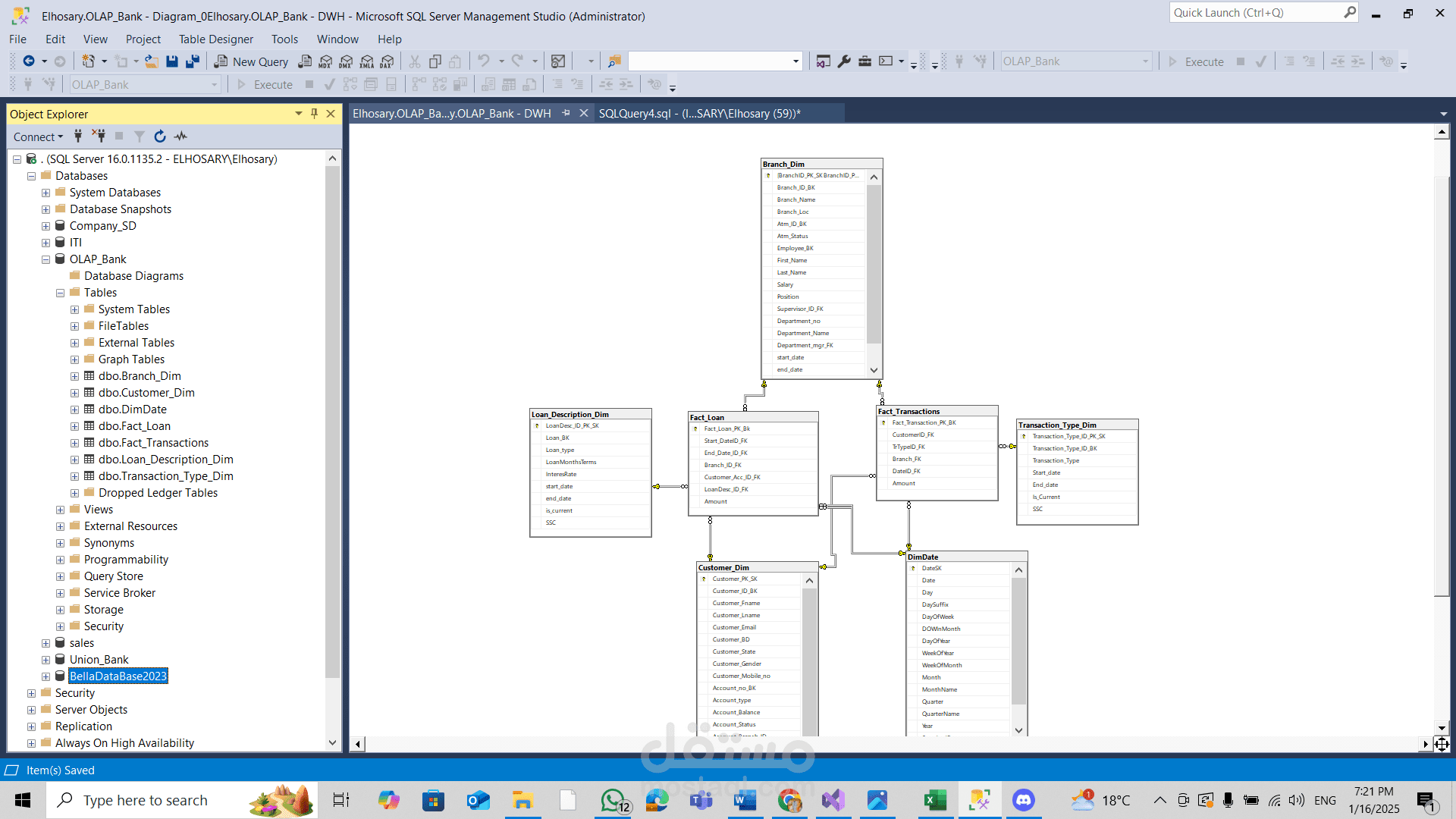This screenshot has height=819, width=1456.
Task: Toggle Auto Hide pin on Object Explorer
Action: [315, 114]
